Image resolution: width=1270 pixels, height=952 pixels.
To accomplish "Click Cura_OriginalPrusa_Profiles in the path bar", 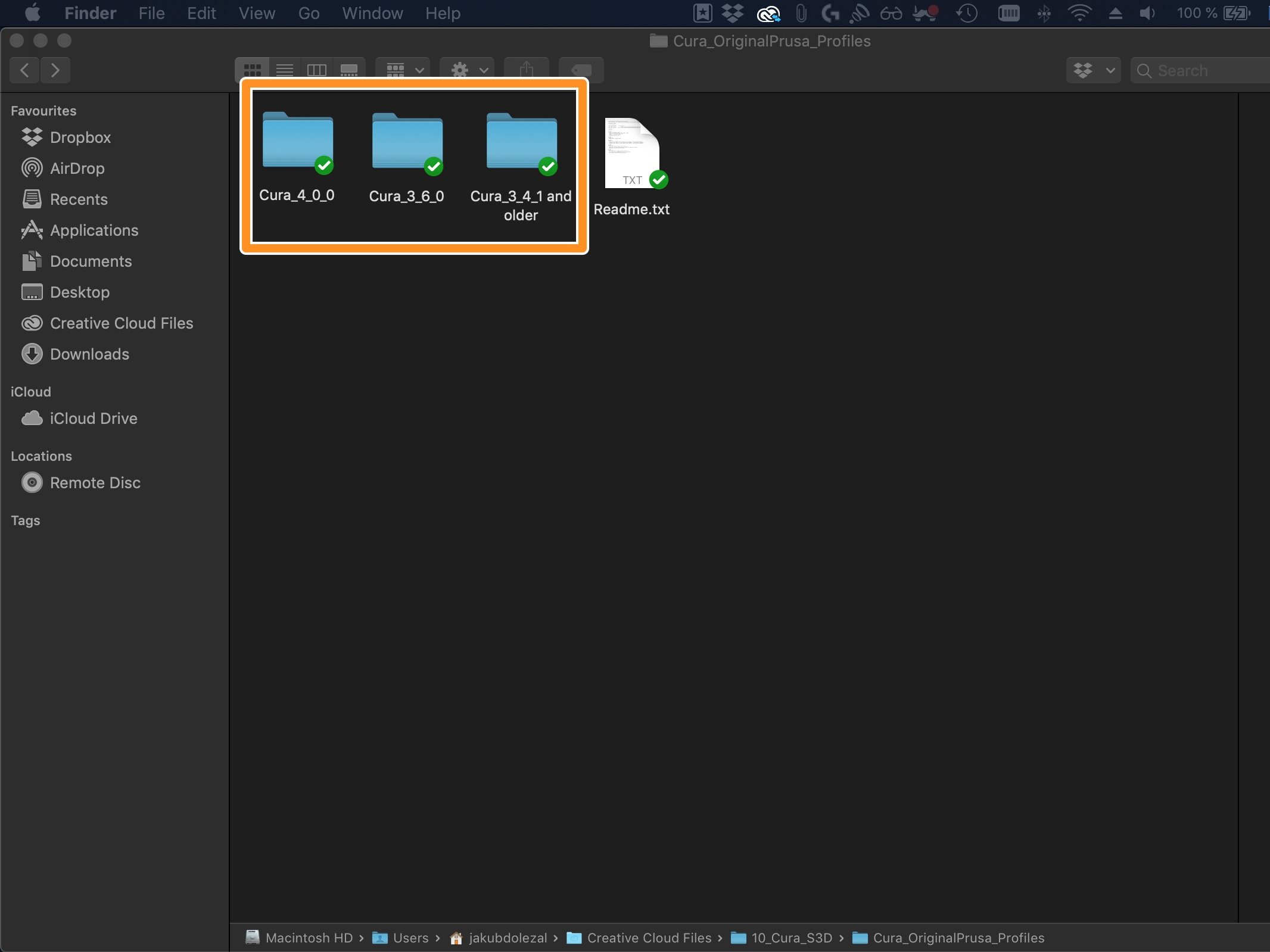I will tap(948, 938).
